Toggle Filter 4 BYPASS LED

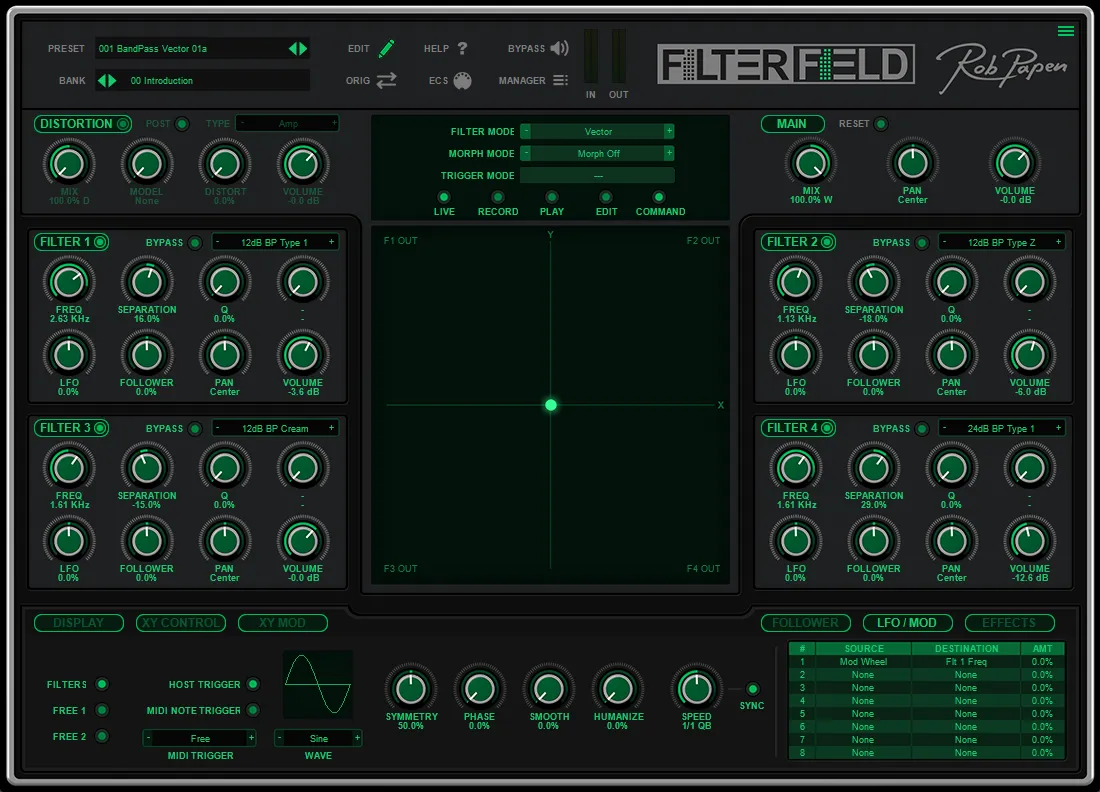coord(922,429)
